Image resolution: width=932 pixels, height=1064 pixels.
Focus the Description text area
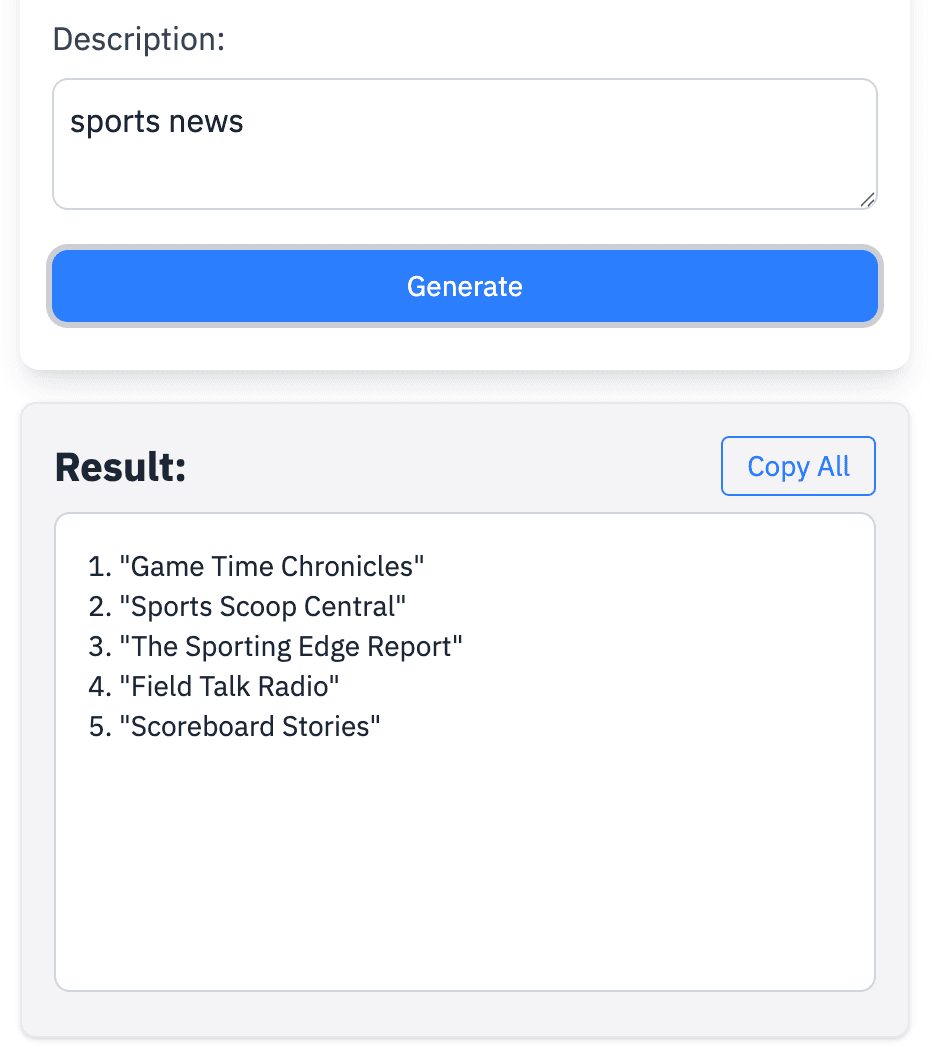click(465, 144)
